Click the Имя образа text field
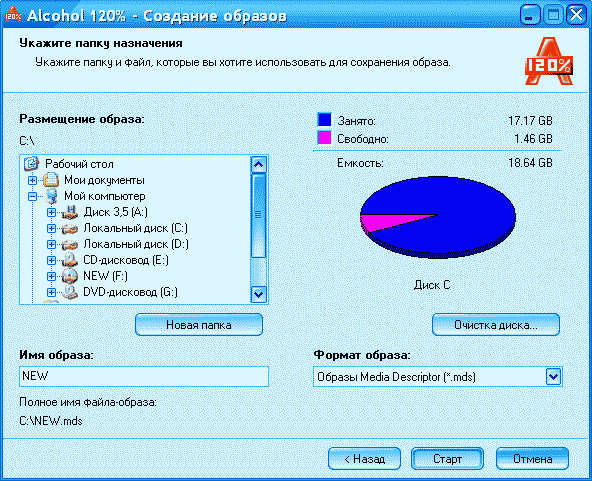Image resolution: width=592 pixels, height=481 pixels. point(144,376)
